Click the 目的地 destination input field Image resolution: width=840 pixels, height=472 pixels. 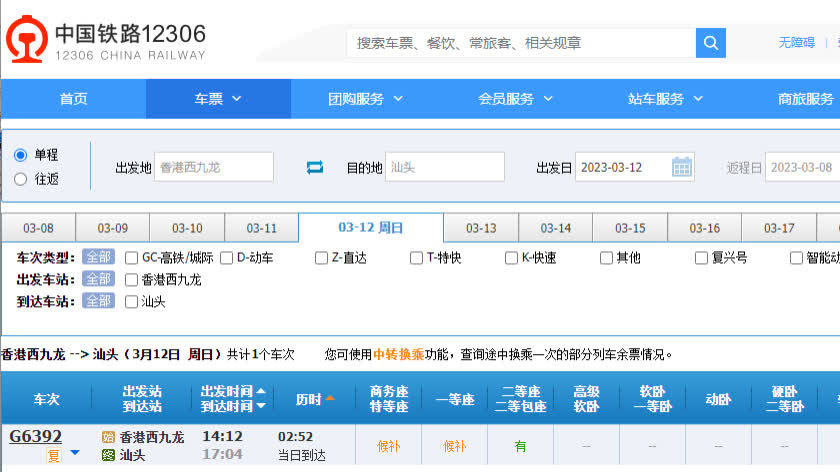(445, 167)
